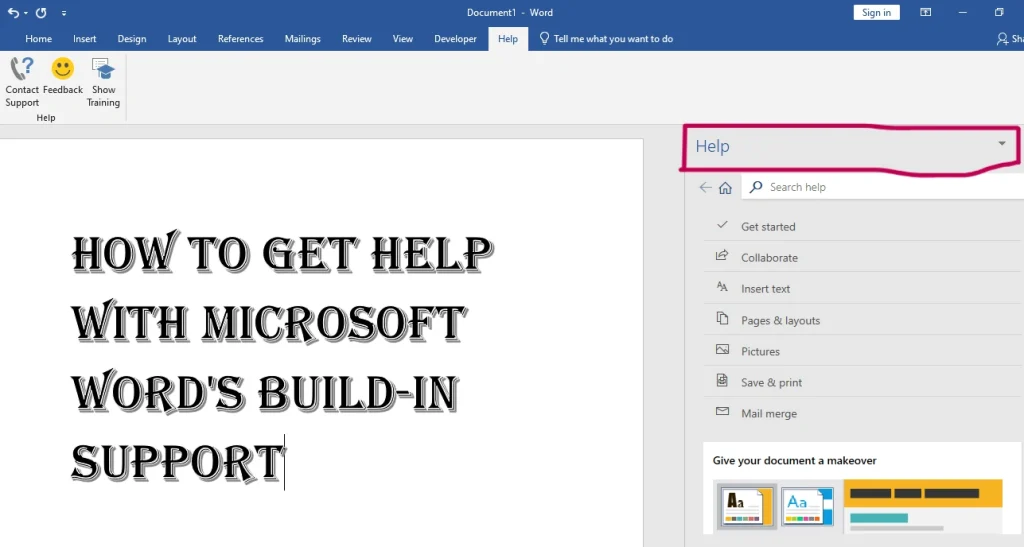The height and width of the screenshot is (547, 1024).
Task: Open the View tab
Action: tap(402, 39)
